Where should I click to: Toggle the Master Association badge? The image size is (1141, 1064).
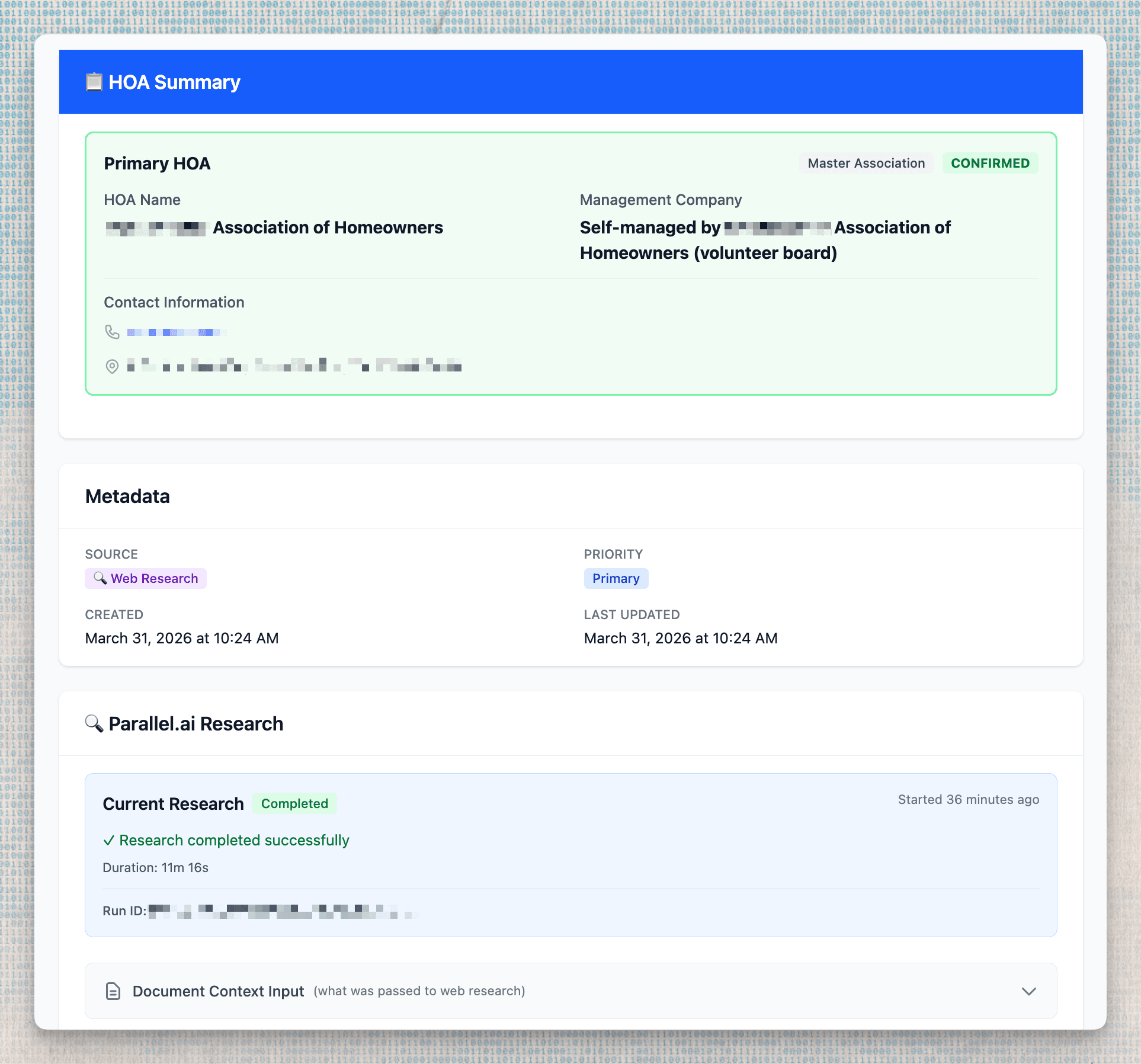[866, 163]
